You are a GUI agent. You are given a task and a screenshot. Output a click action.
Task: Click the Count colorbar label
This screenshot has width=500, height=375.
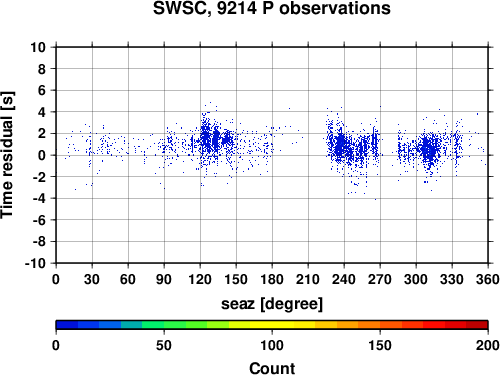tap(272, 368)
